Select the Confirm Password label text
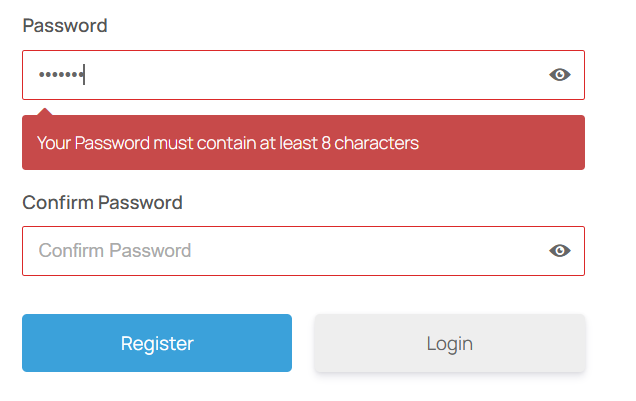 pyautogui.click(x=102, y=203)
